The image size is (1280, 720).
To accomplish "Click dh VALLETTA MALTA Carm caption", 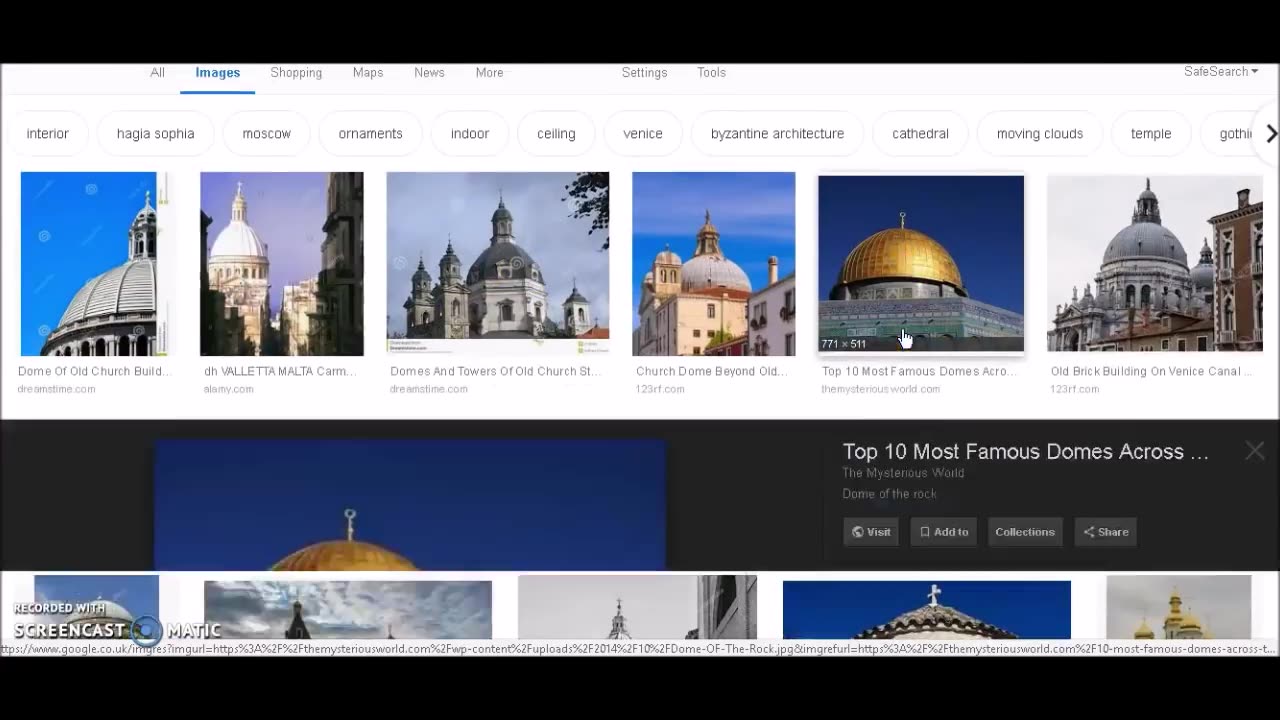I will point(280,371).
